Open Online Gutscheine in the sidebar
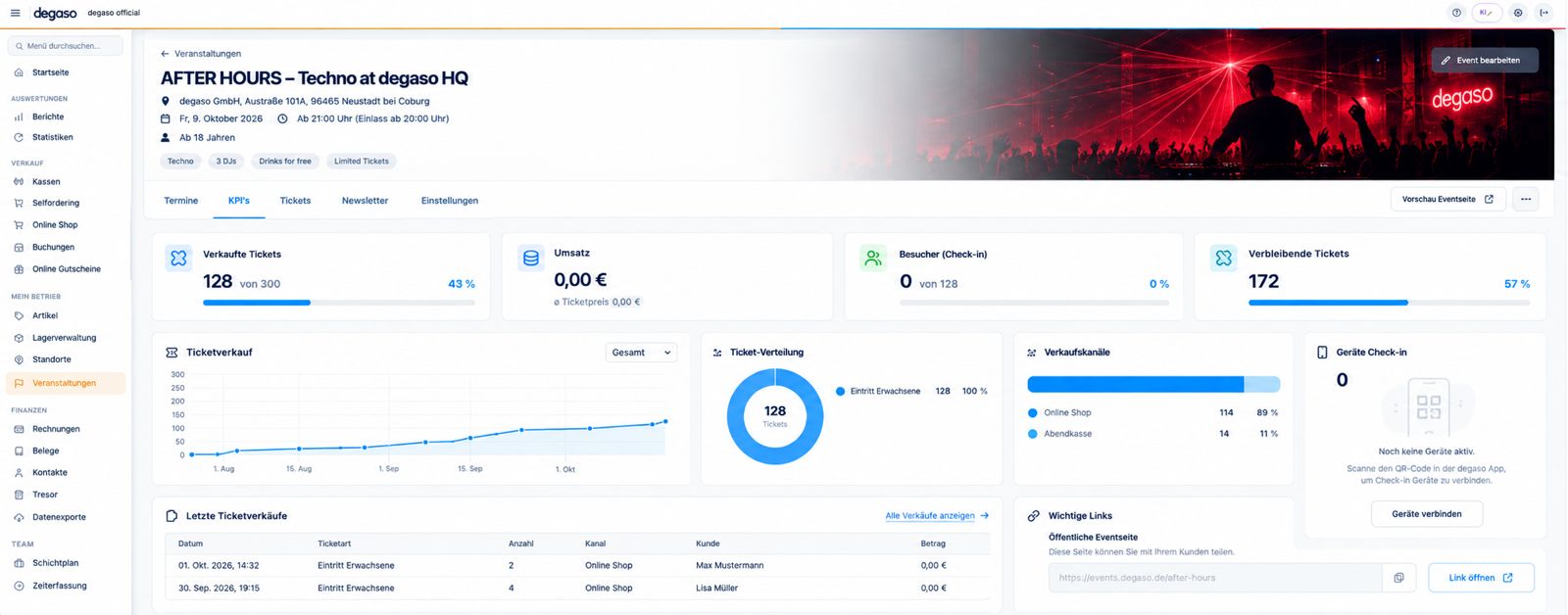 pyautogui.click(x=66, y=269)
